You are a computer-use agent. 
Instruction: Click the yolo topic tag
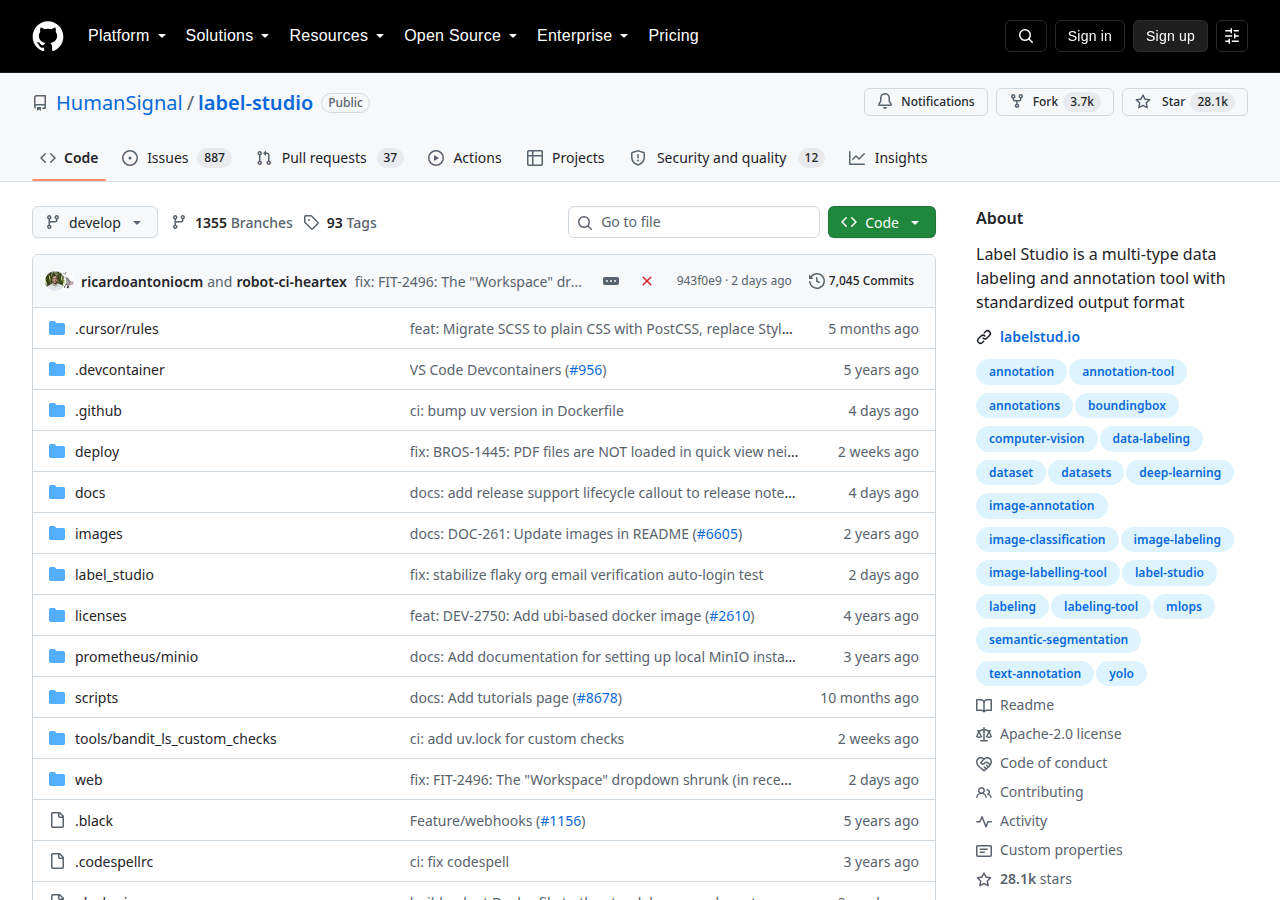[x=1121, y=673]
